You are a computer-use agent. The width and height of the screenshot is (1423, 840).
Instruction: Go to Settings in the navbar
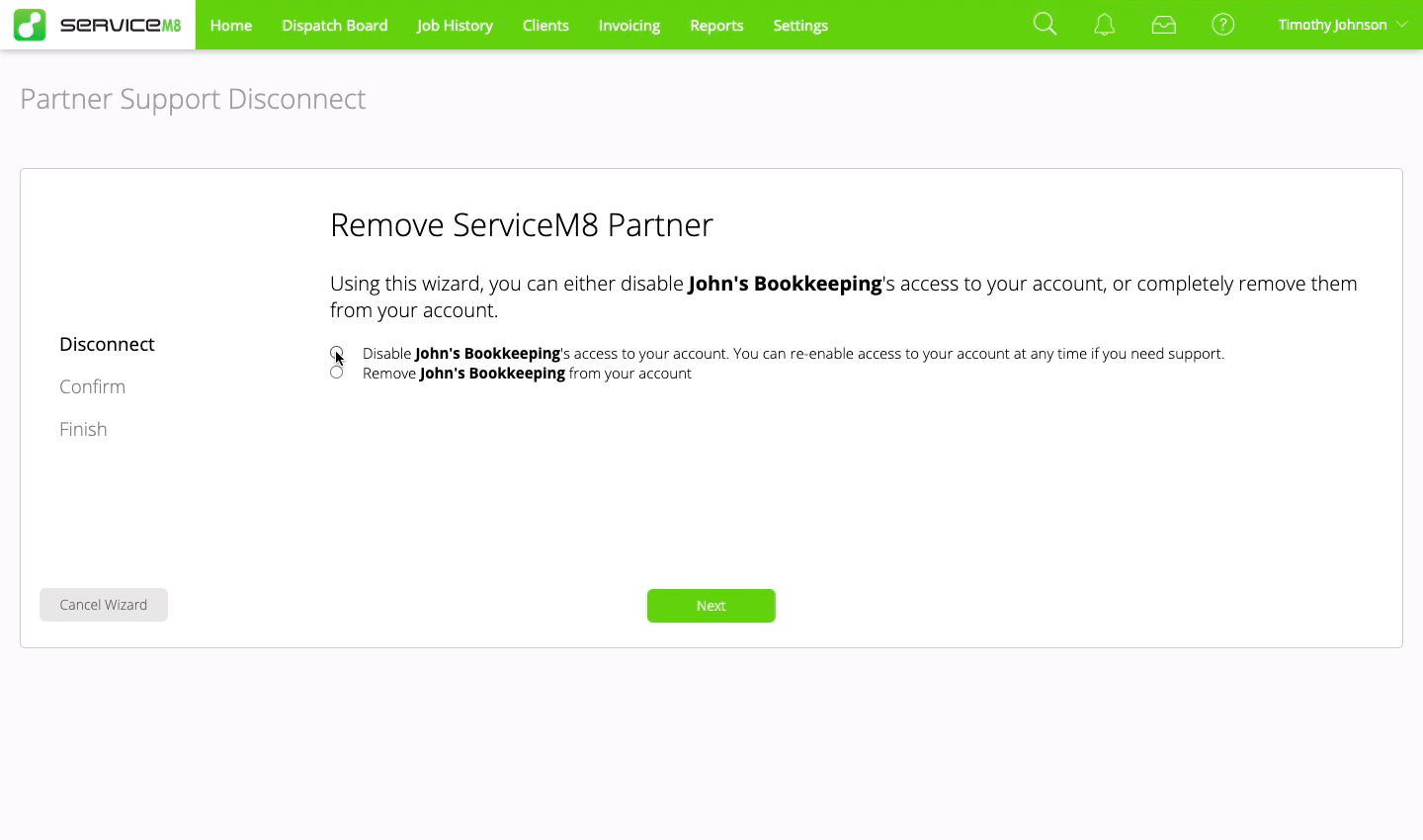[x=800, y=26]
